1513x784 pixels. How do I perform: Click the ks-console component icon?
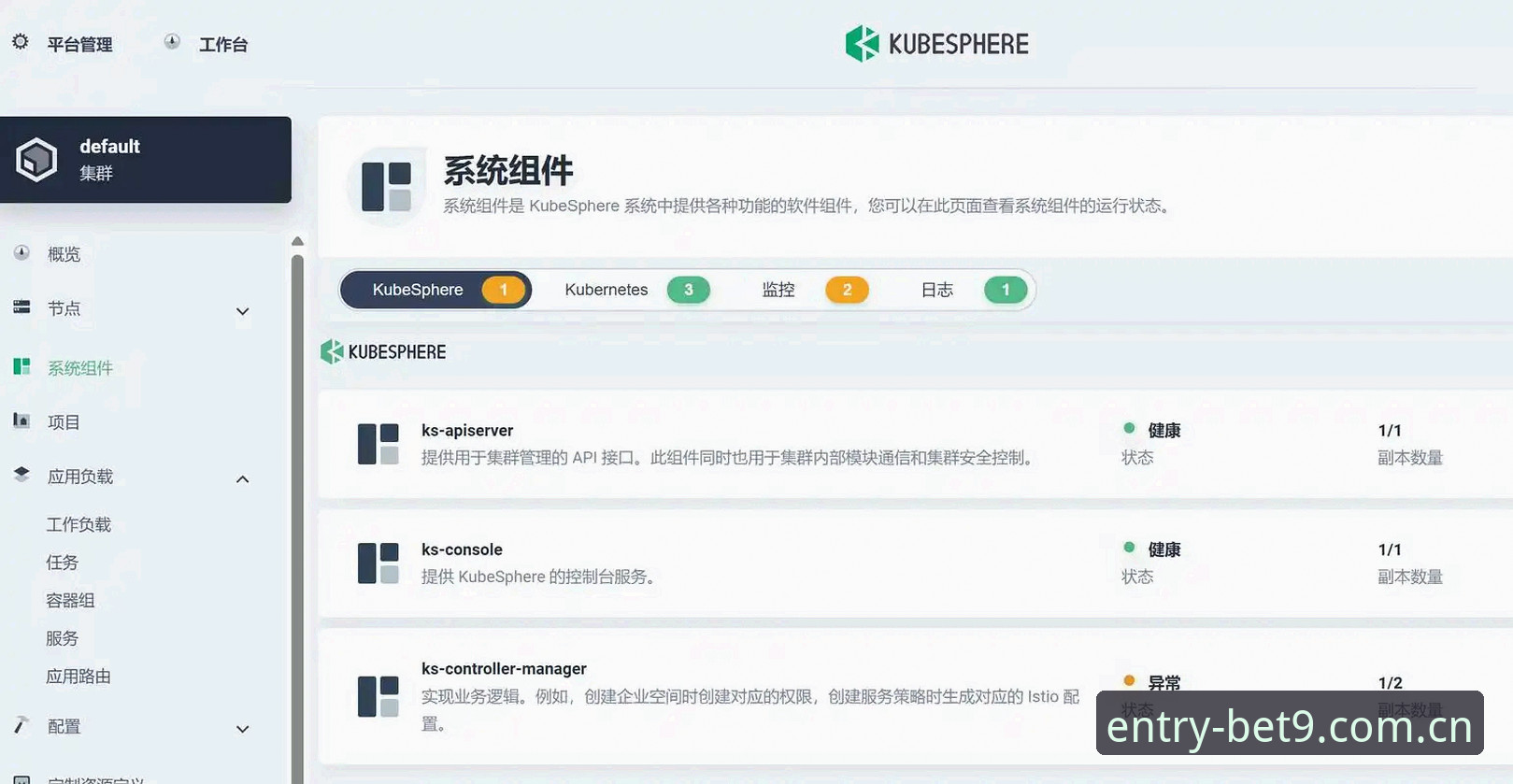tap(378, 563)
